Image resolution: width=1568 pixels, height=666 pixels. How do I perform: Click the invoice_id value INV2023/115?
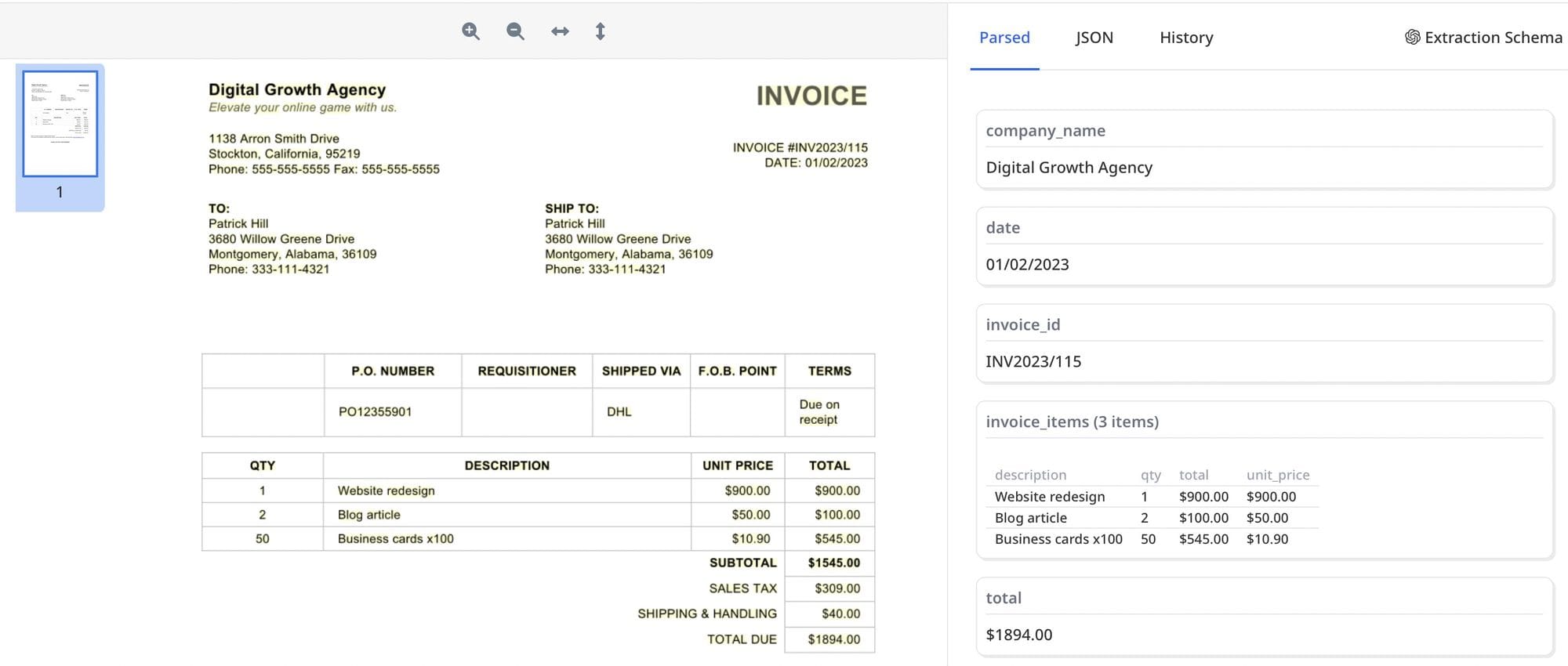pyautogui.click(x=1033, y=362)
